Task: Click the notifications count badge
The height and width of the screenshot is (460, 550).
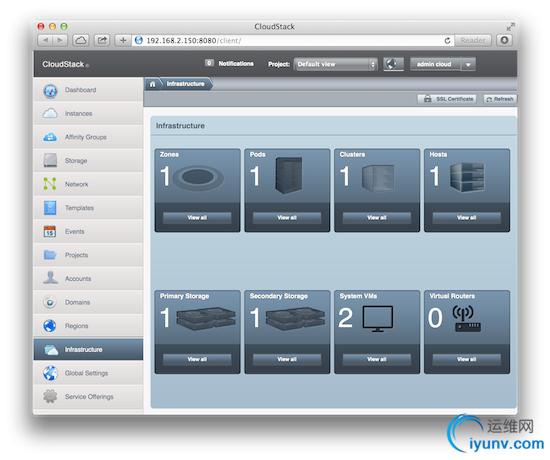Action: coord(209,63)
